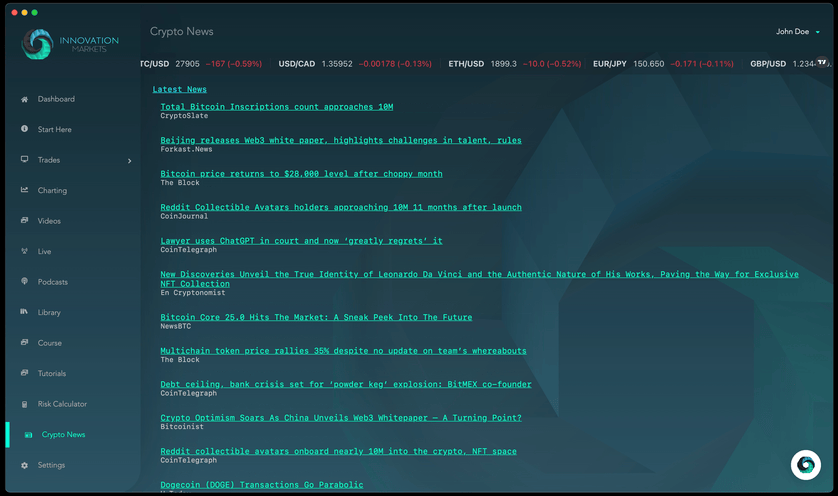
Task: Open Leonardo Da Vinci NFT Collection article
Action: pos(479,279)
